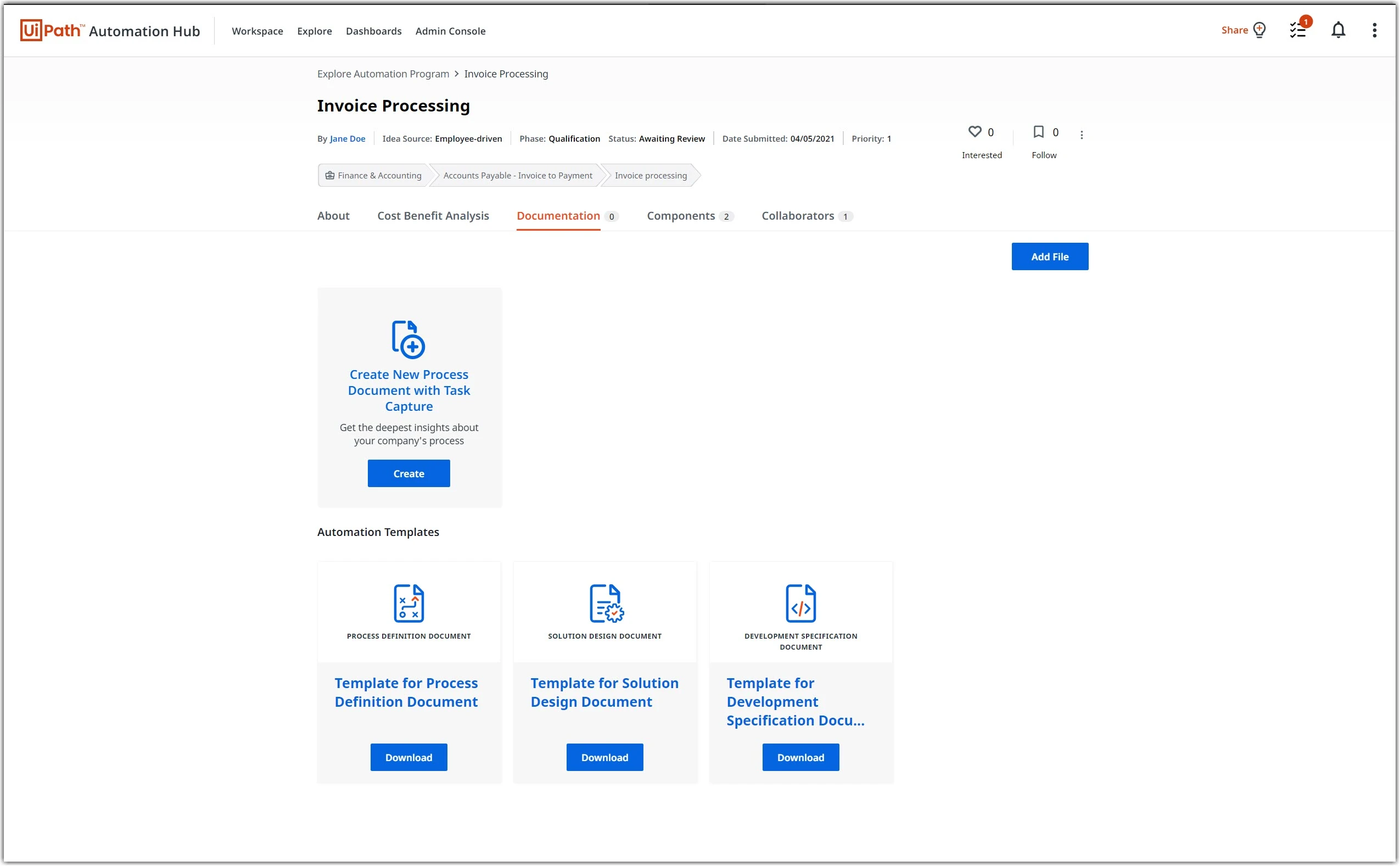Image resolution: width=1400 pixels, height=866 pixels.
Task: Click Create for Task Capture document
Action: 409,474
